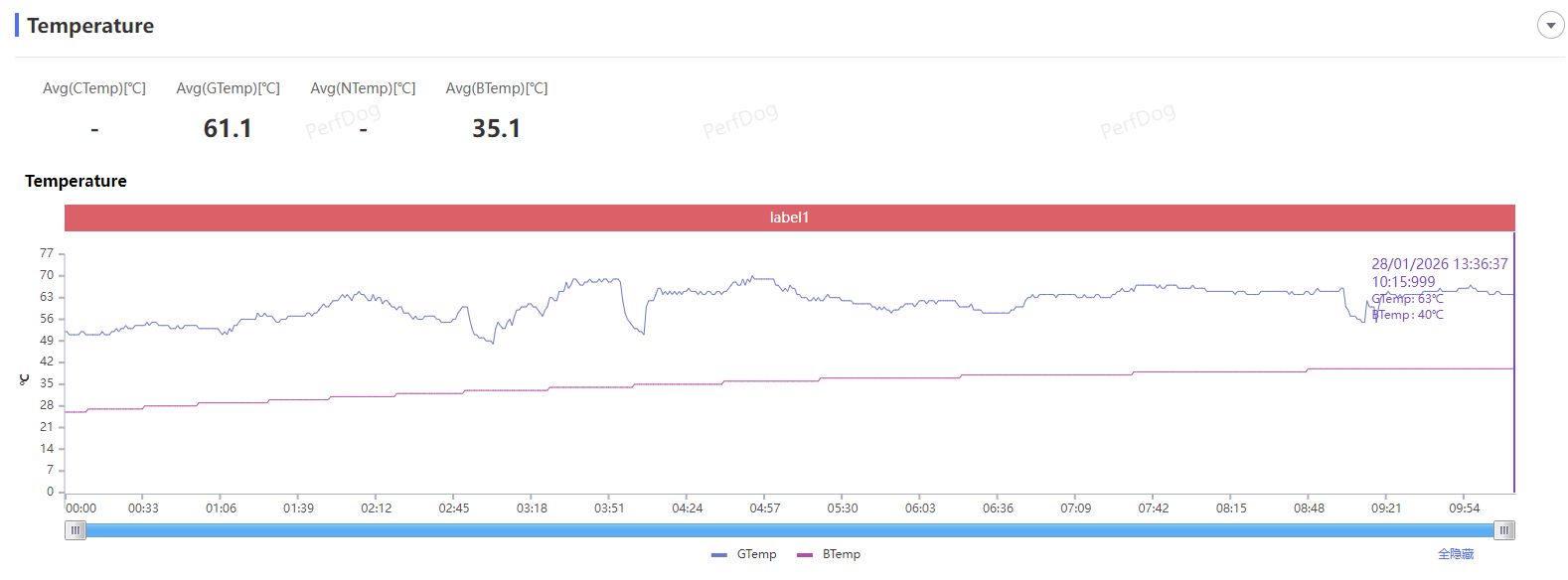Click the 全隐藏 hide-all link
The image size is (1568, 580).
1456,554
